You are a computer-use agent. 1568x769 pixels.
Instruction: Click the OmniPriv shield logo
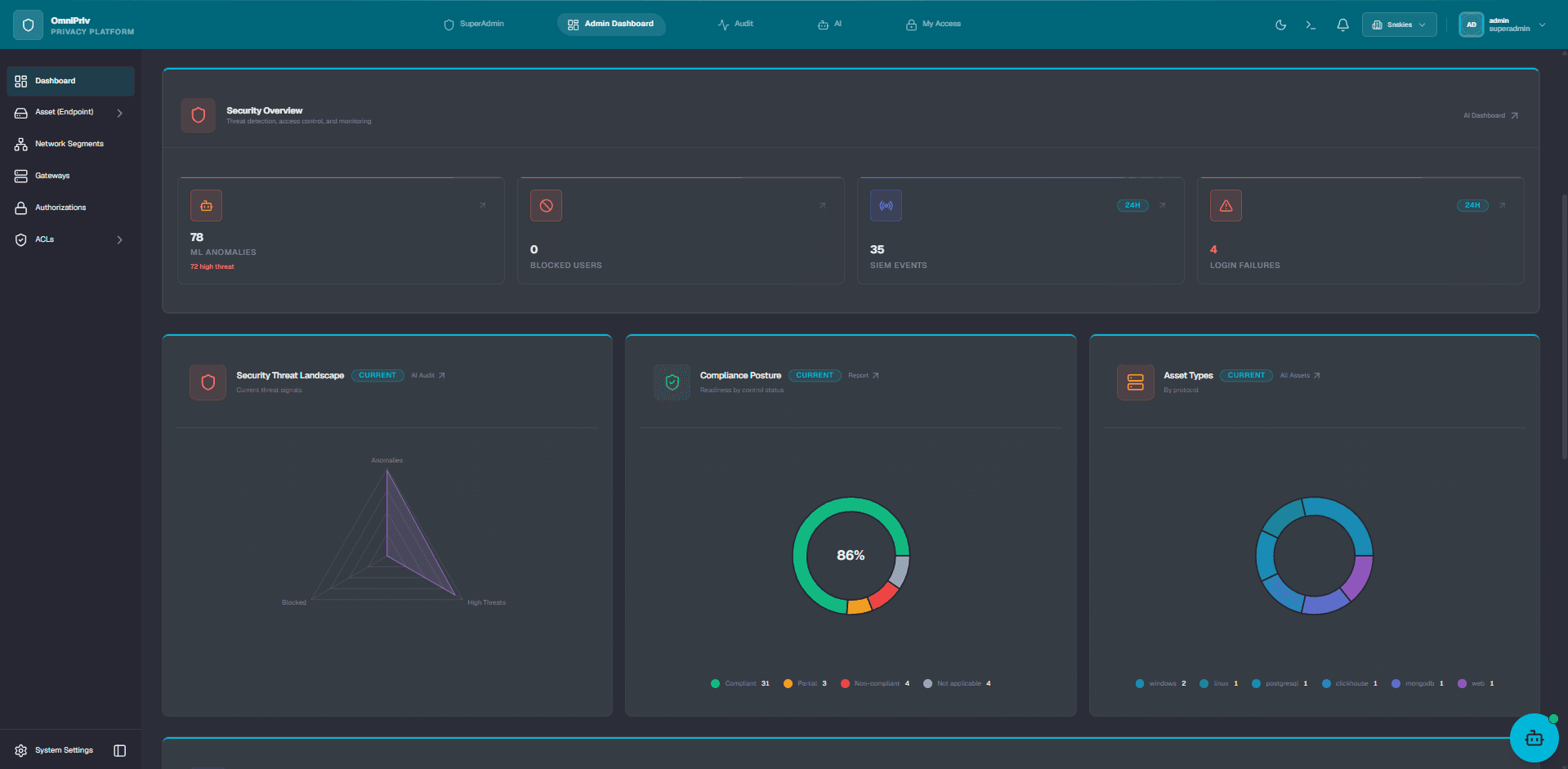point(28,25)
